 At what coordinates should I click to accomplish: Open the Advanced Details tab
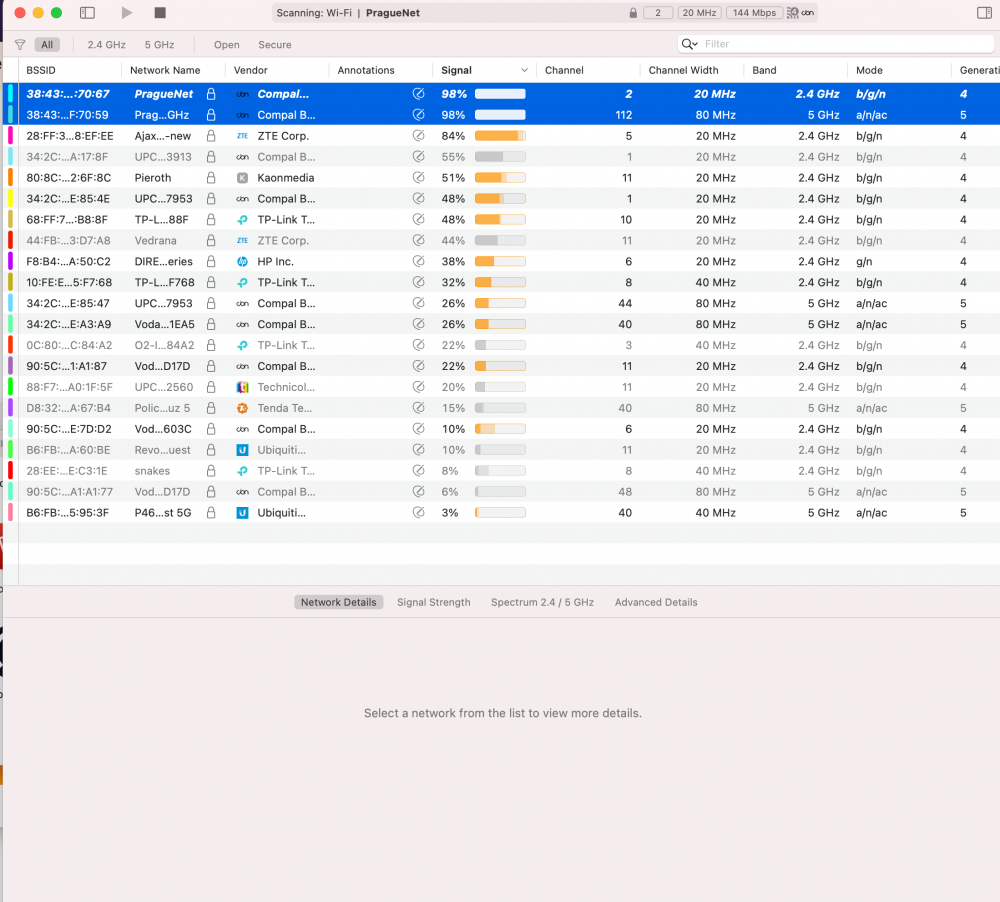point(656,602)
